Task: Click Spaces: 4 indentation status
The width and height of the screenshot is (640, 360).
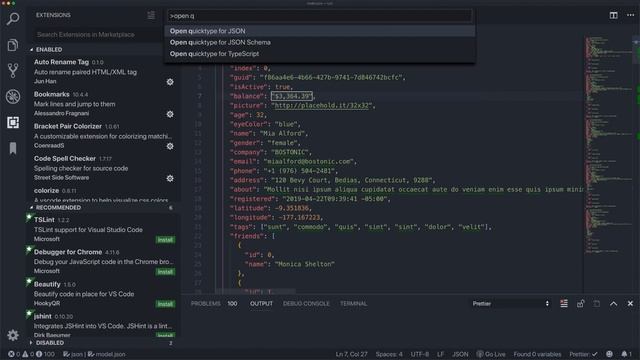Action: pyautogui.click(x=389, y=354)
